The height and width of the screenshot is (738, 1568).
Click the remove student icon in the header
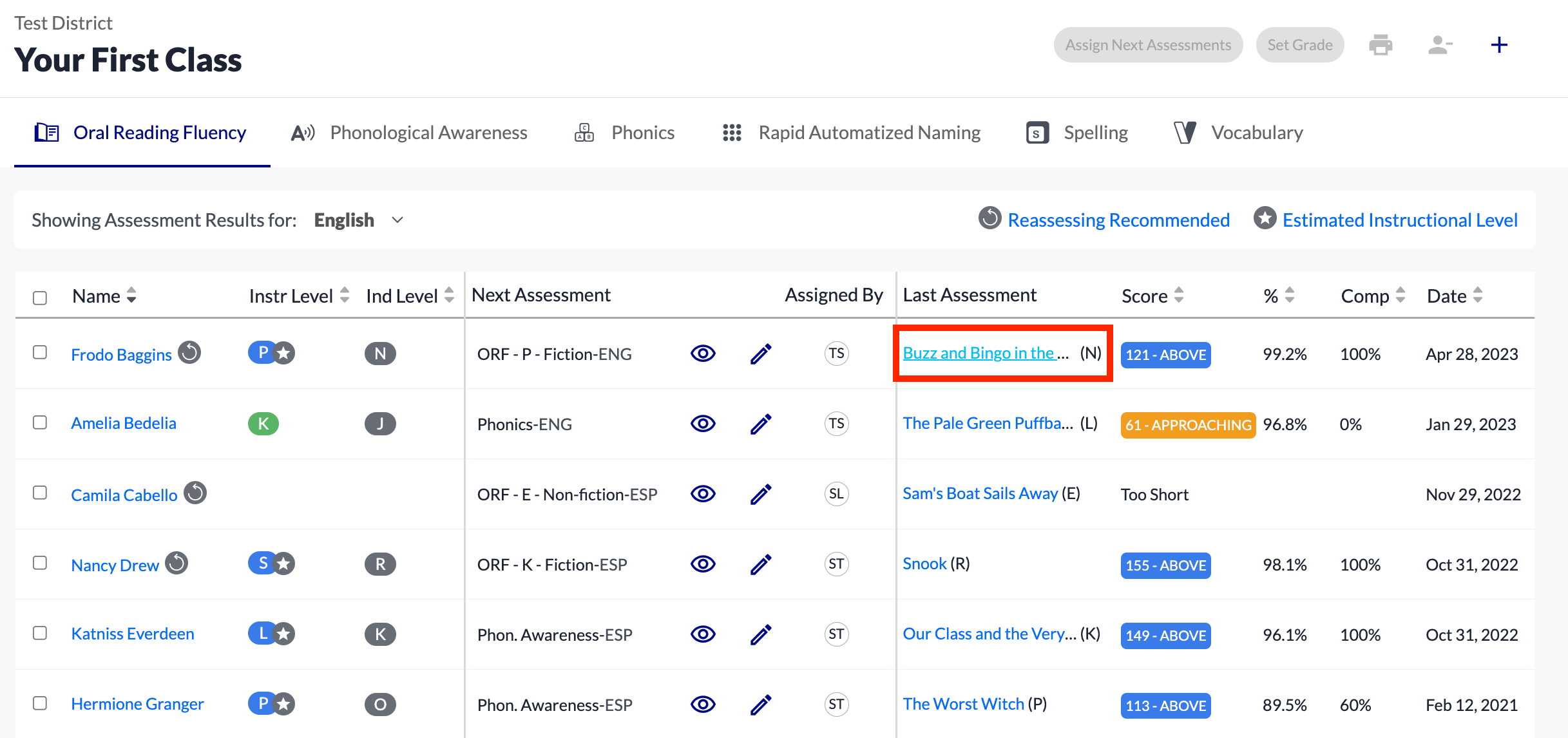pos(1439,44)
